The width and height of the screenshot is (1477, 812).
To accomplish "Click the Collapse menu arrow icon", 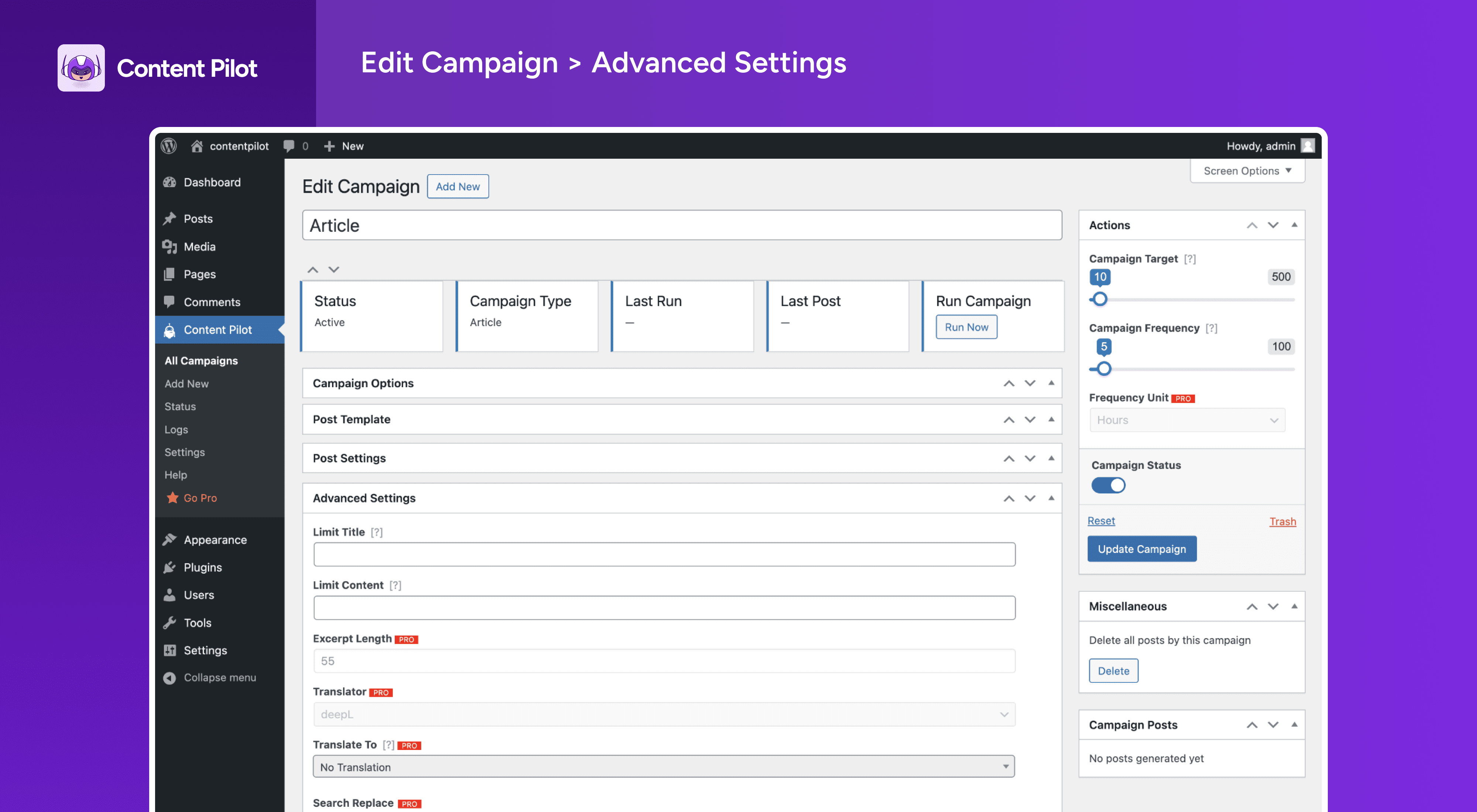I will click(169, 678).
